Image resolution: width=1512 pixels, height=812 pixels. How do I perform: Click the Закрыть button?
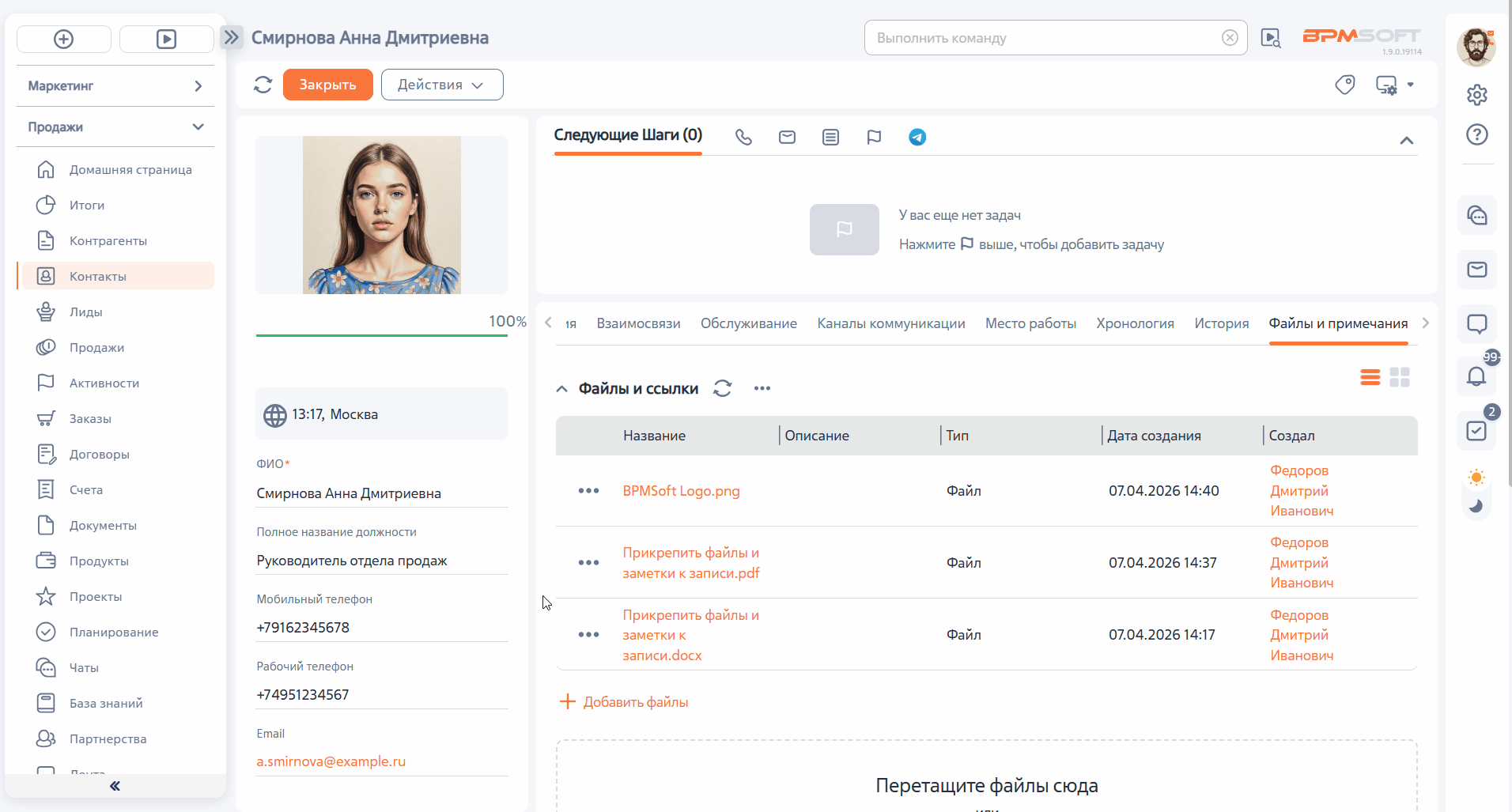pos(327,85)
